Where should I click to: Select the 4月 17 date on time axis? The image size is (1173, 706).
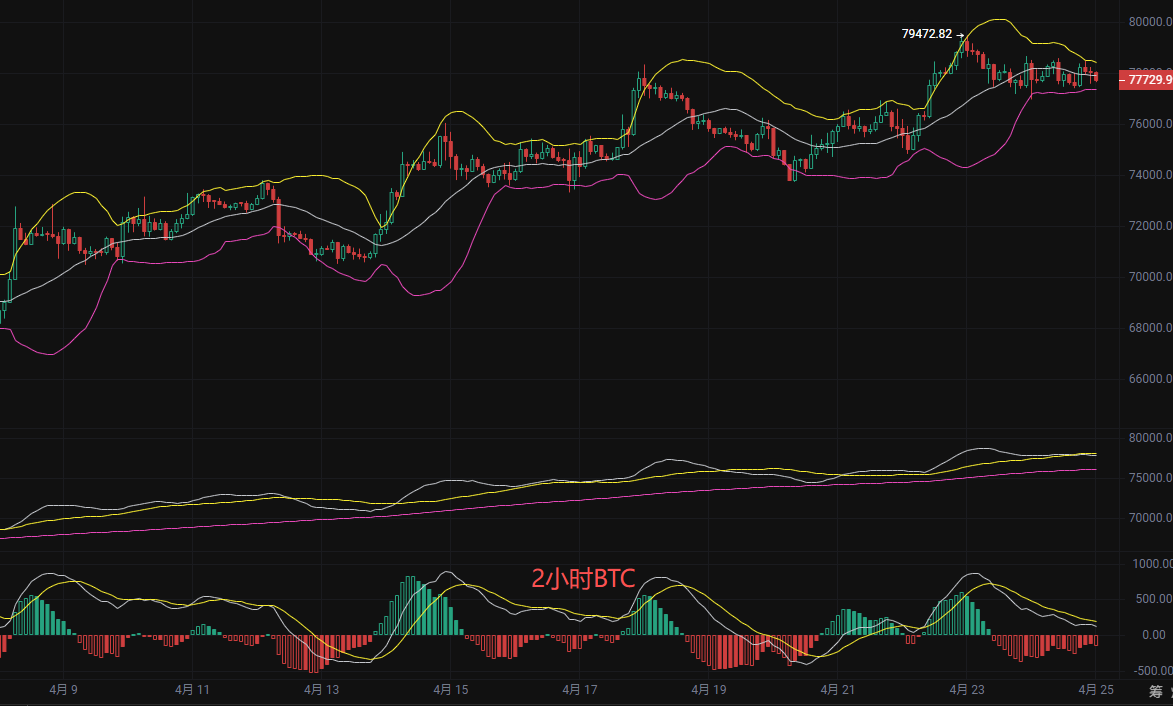(x=579, y=690)
